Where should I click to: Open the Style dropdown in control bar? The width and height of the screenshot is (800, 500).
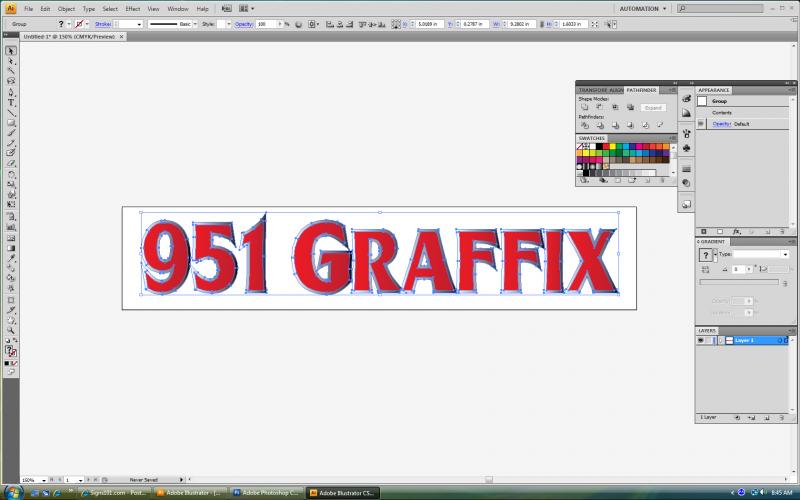(229, 24)
